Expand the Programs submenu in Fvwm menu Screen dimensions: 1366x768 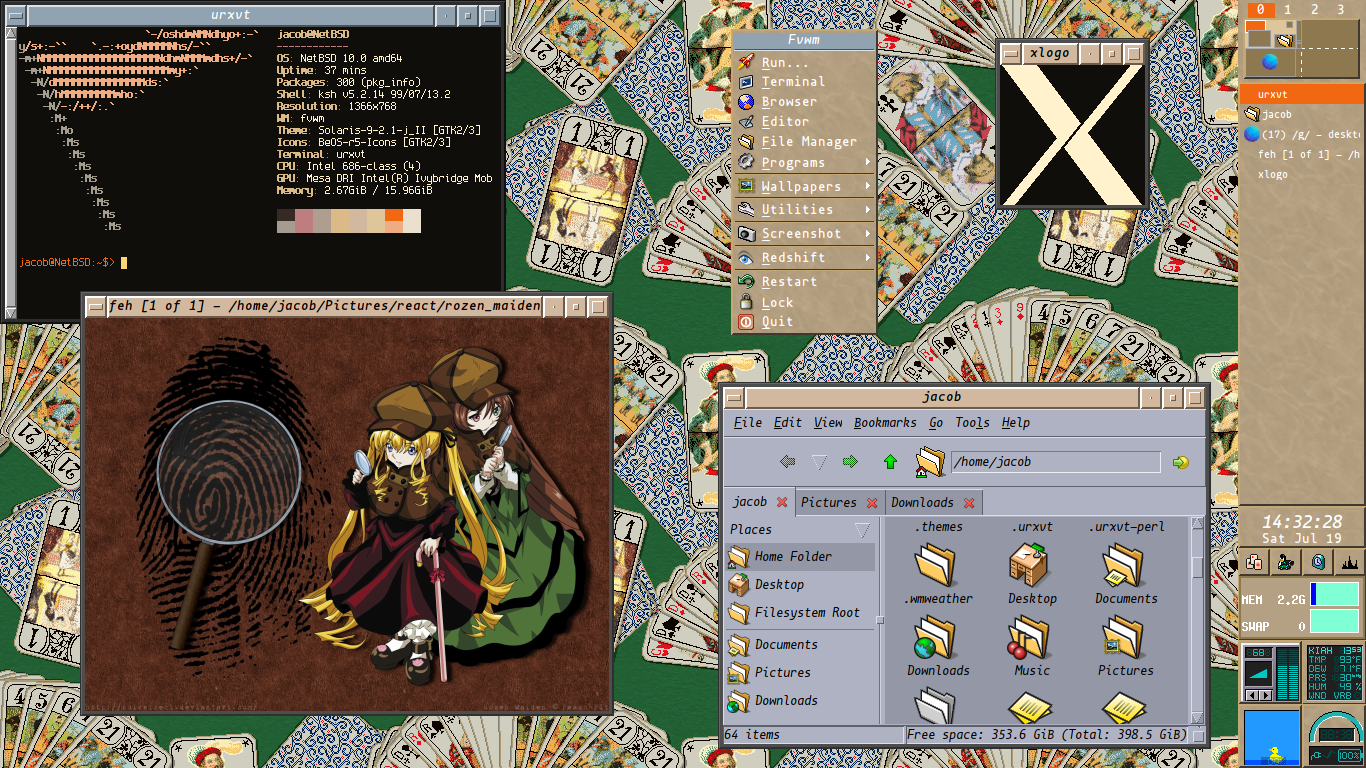[x=868, y=162]
